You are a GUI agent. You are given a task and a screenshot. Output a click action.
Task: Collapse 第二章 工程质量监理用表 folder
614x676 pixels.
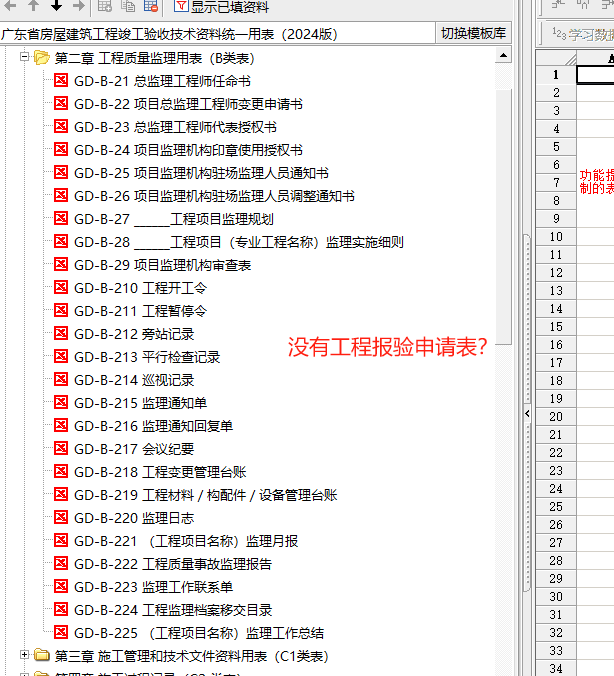[25, 56]
